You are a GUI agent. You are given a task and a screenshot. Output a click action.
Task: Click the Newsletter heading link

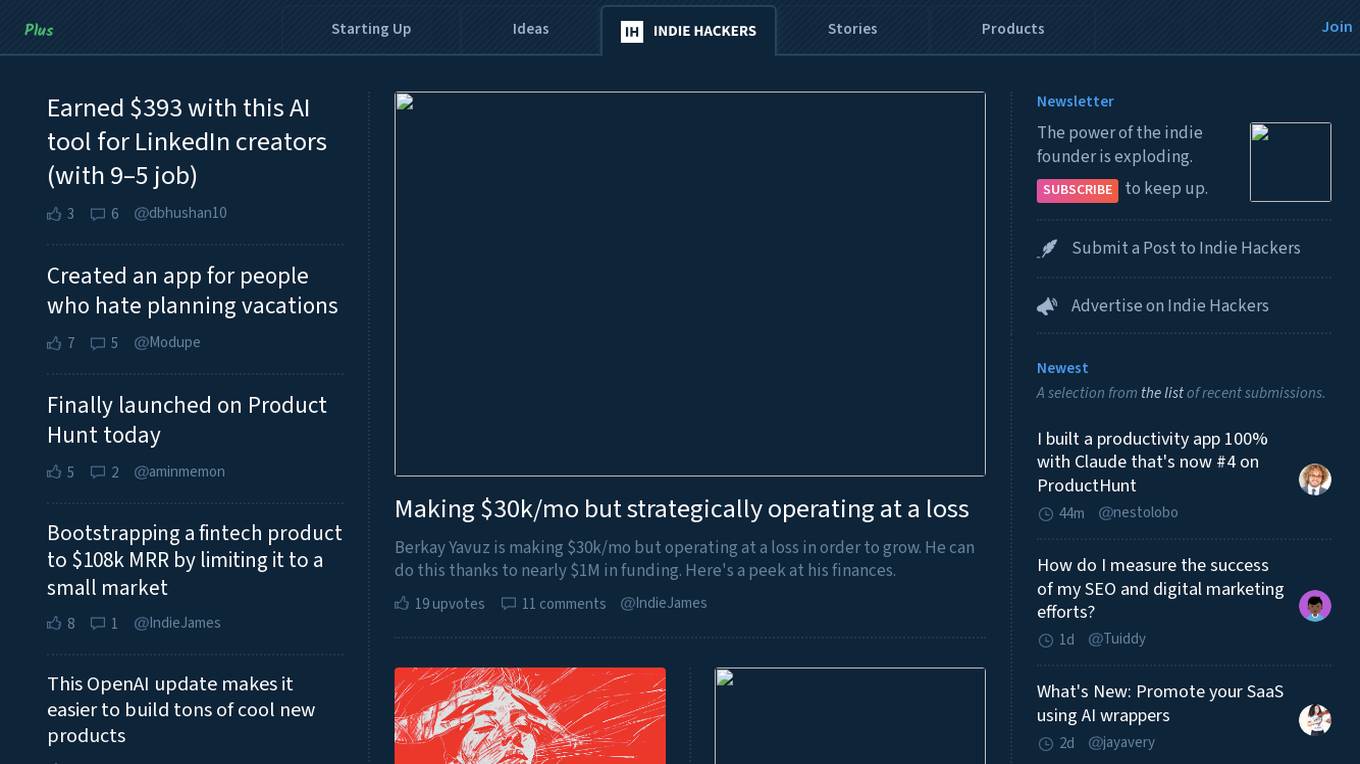pyautogui.click(x=1075, y=101)
